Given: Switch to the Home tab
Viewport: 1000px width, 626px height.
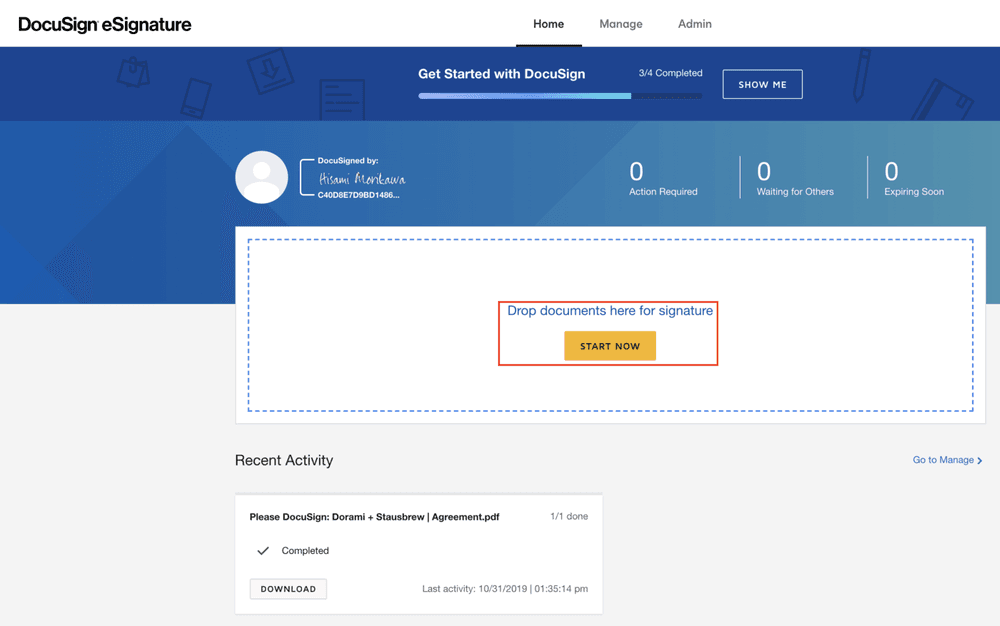Looking at the screenshot, I should [548, 24].
